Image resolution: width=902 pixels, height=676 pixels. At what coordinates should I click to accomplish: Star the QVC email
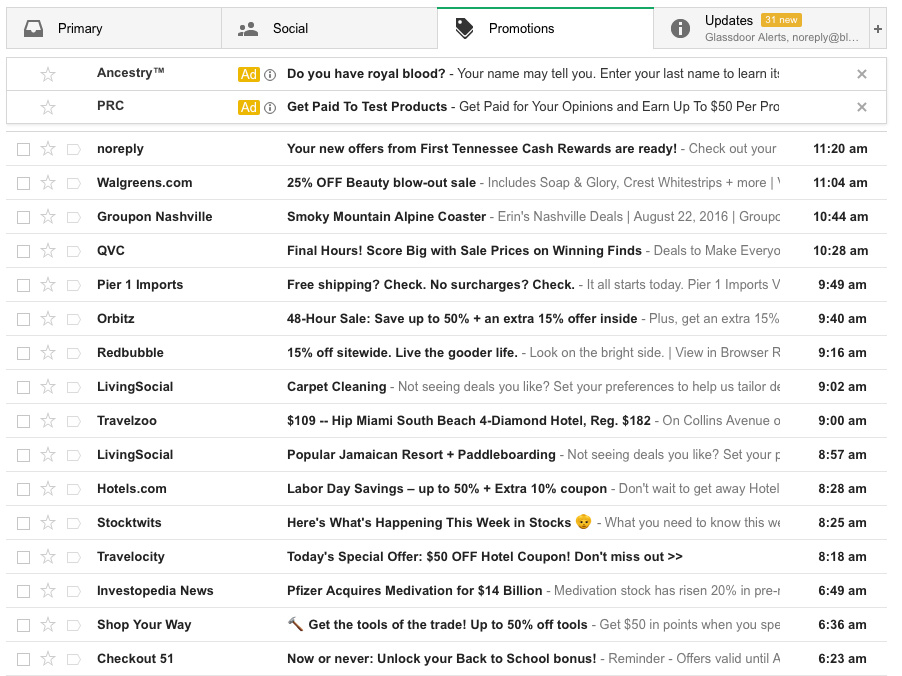[x=48, y=251]
